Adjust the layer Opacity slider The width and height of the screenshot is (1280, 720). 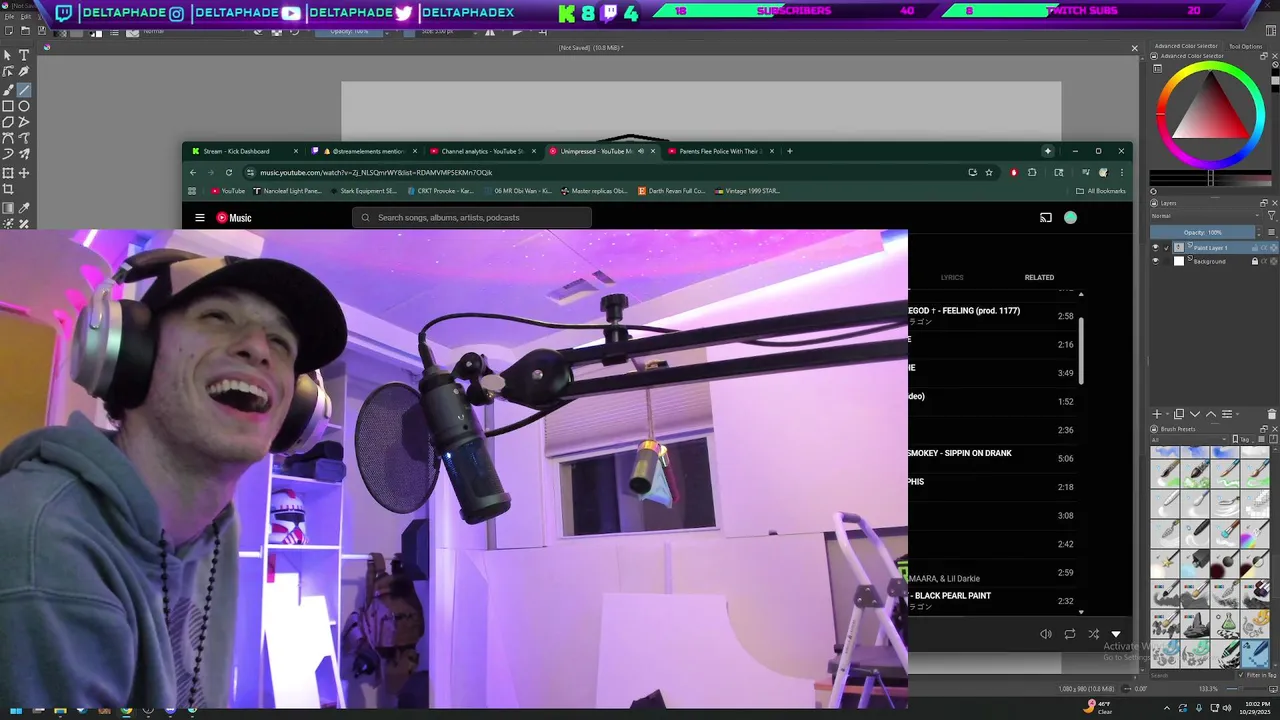pos(1202,232)
